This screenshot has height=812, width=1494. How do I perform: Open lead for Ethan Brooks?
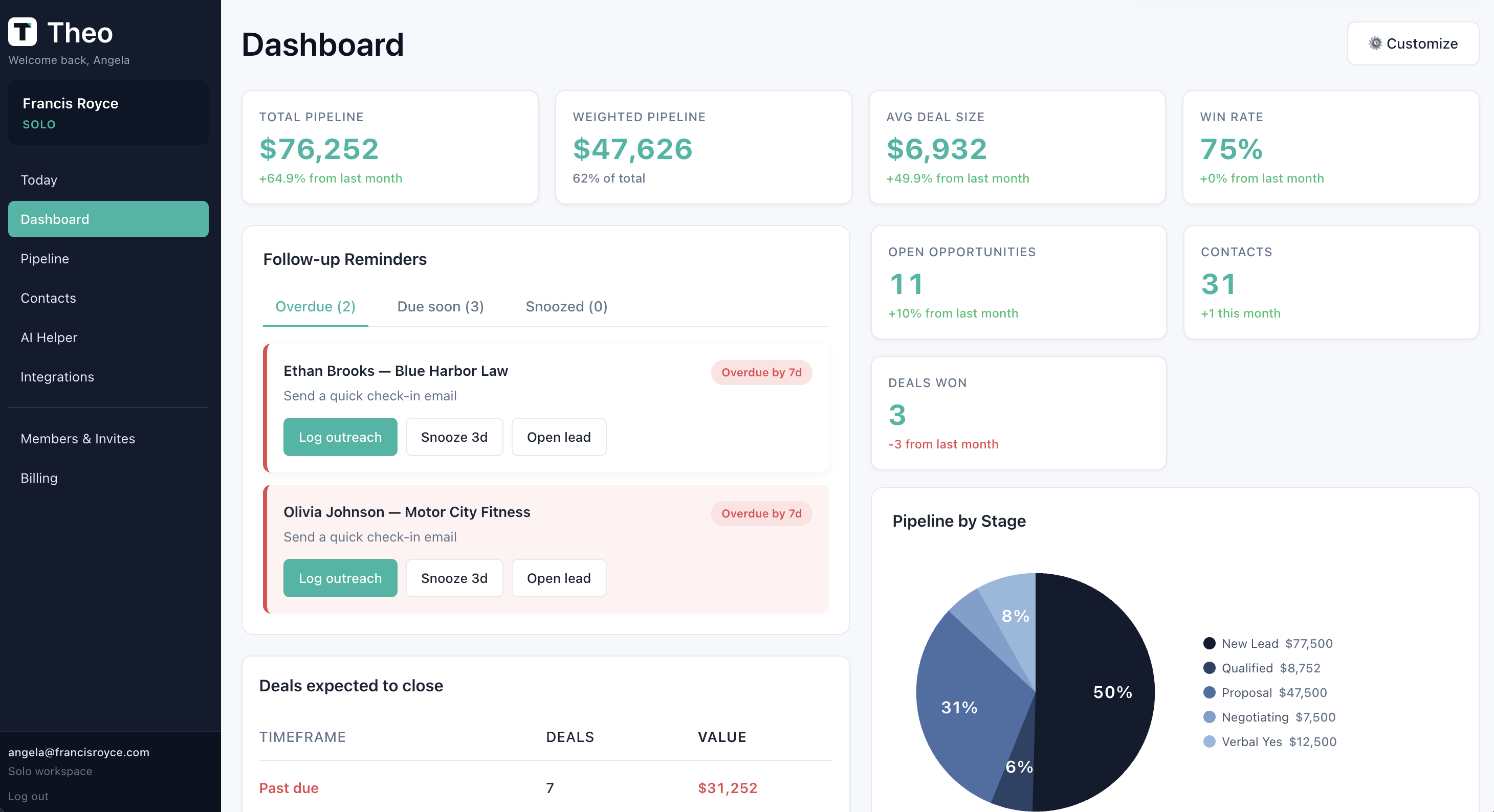click(559, 437)
